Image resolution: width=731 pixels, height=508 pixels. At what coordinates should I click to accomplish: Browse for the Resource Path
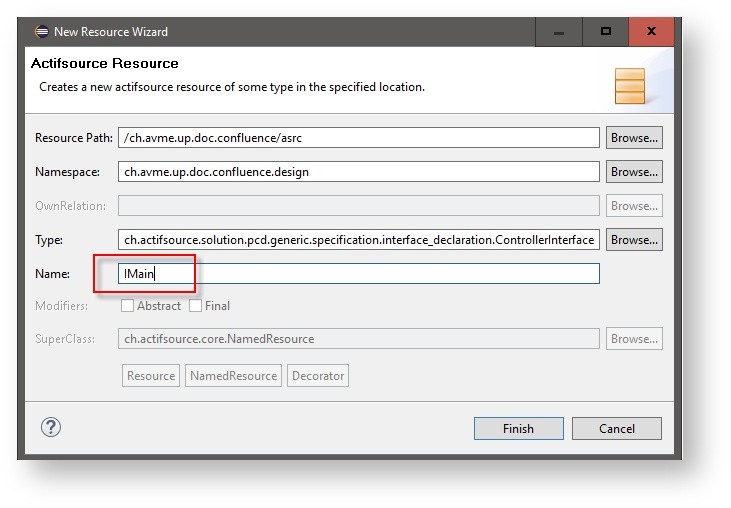click(634, 138)
